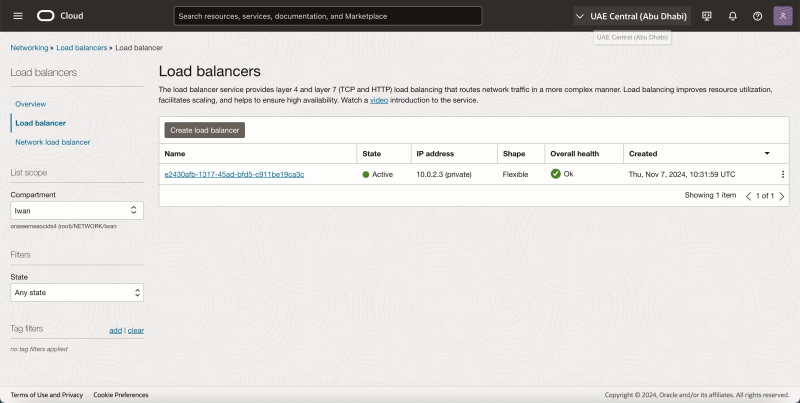
Task: Open the help question mark icon
Action: [x=757, y=16]
